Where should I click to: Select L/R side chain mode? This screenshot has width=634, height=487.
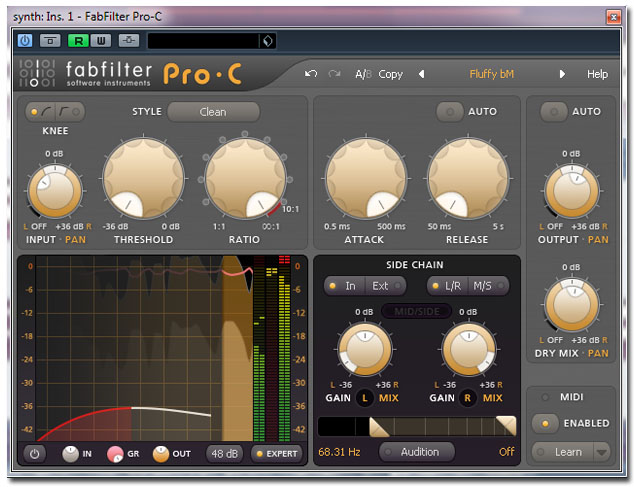click(447, 286)
